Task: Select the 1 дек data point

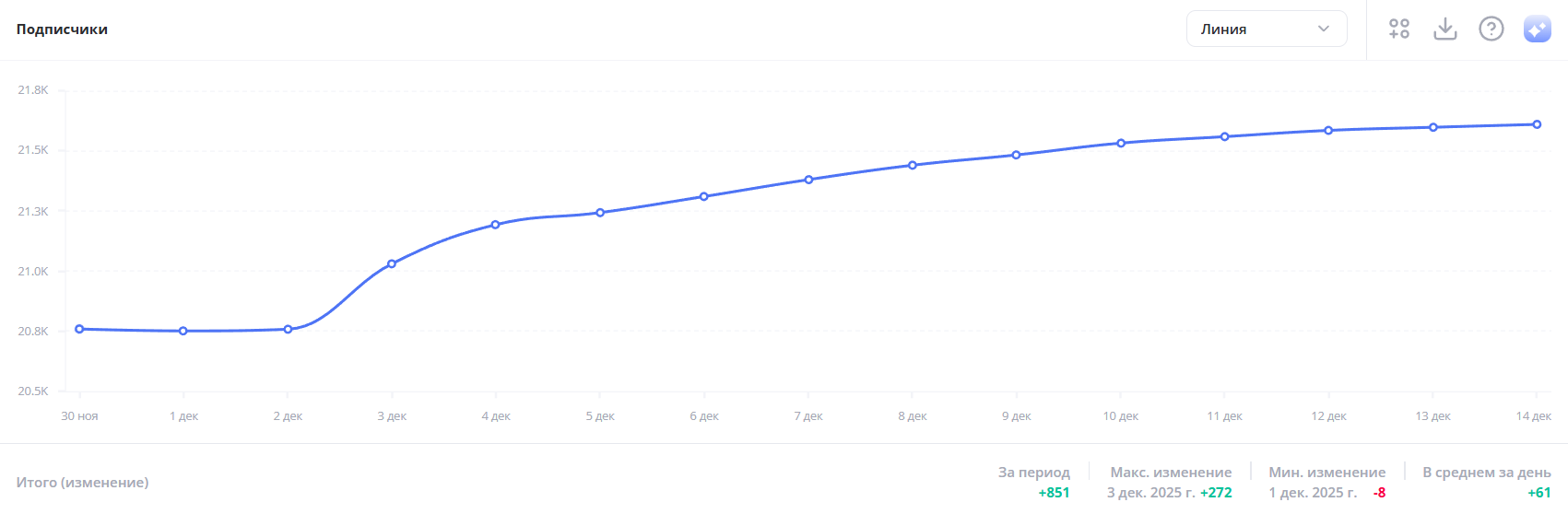Action: (183, 331)
